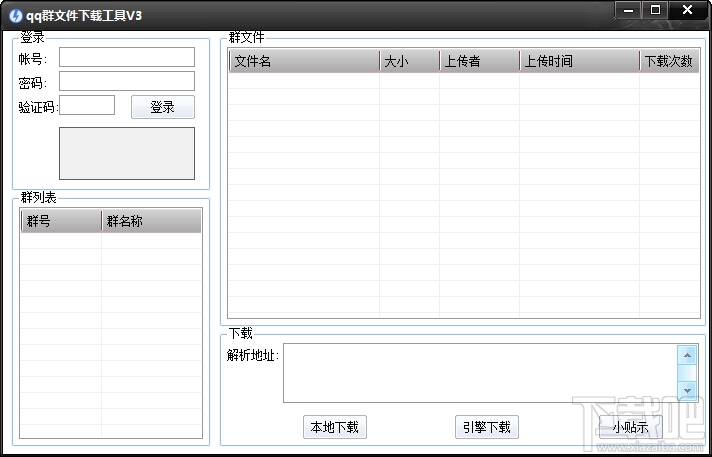The width and height of the screenshot is (712, 457).
Task: Click the scroll down arrow of address box
Action: pos(687,391)
